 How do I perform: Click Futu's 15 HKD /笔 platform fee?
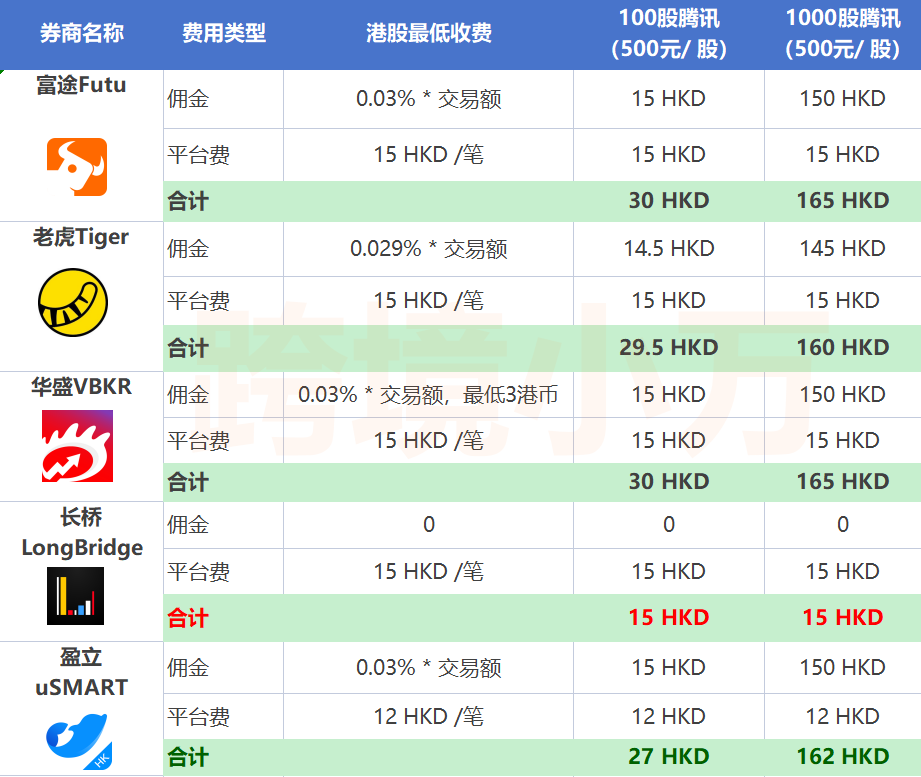[429, 155]
